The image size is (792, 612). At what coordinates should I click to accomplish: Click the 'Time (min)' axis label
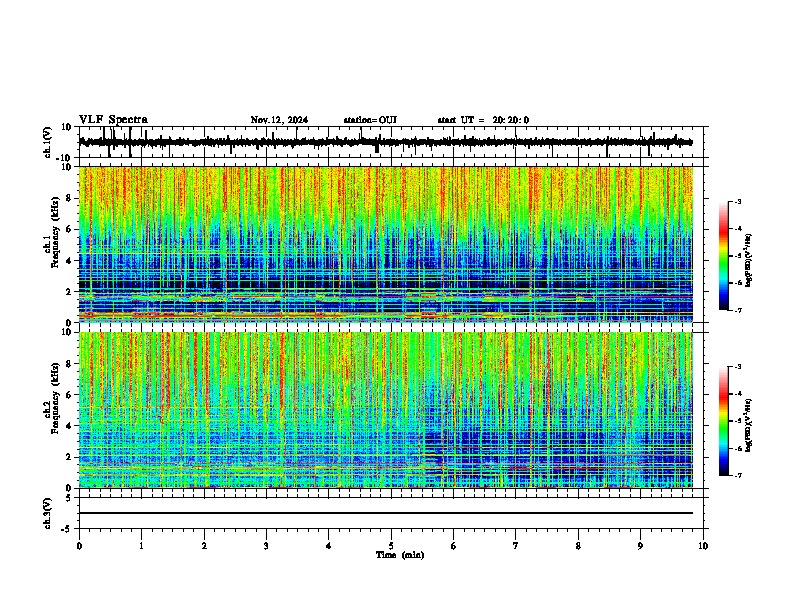tap(400, 555)
